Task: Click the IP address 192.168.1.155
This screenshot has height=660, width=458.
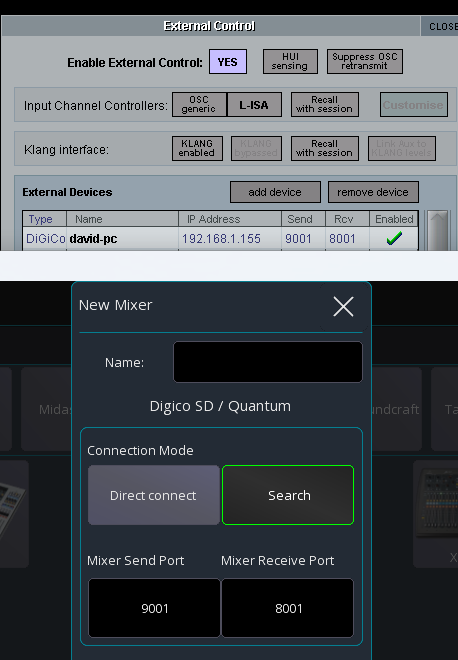Action: 229,239
